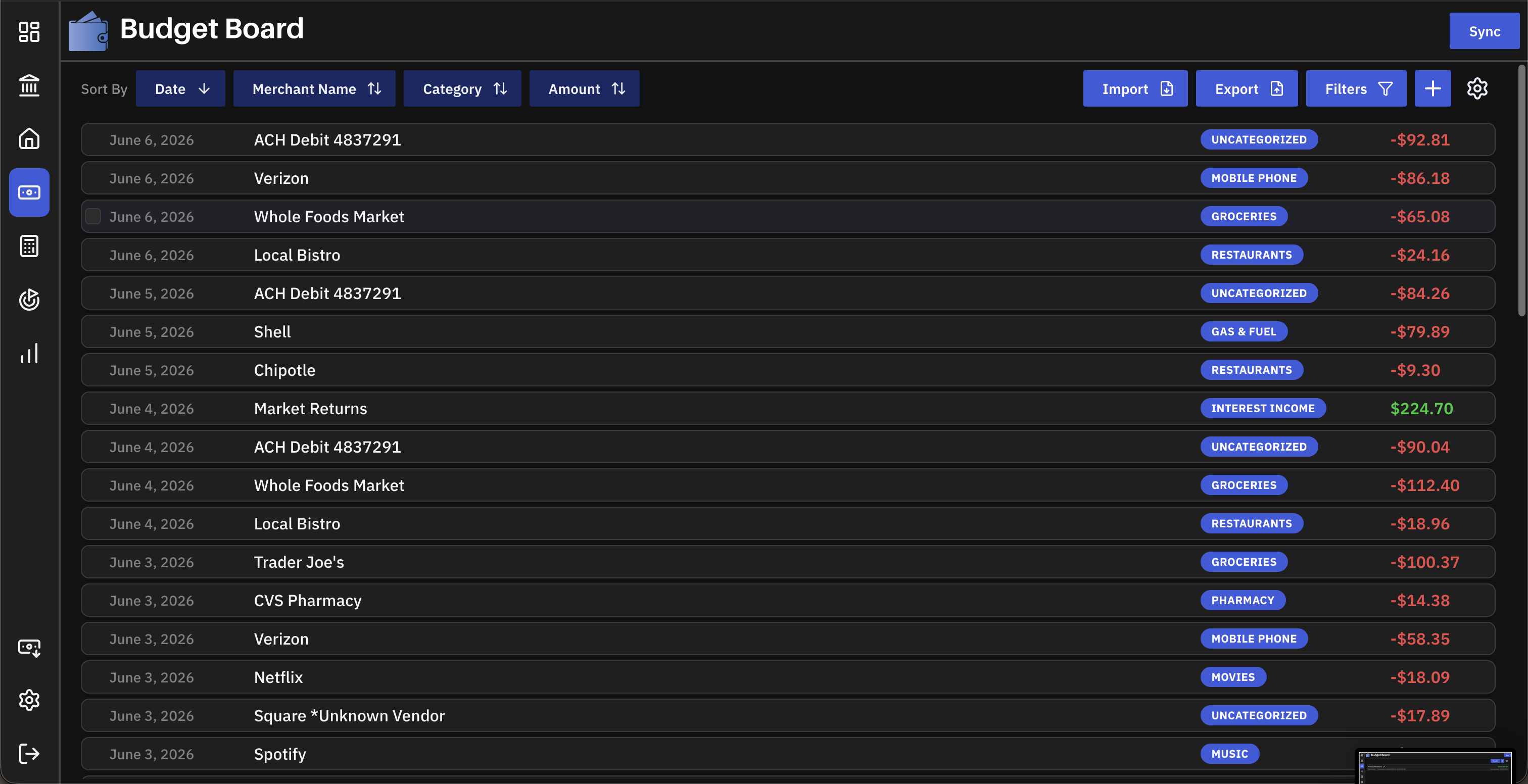The width and height of the screenshot is (1528, 784).
Task: Open the Goals target icon in sidebar
Action: 29,300
